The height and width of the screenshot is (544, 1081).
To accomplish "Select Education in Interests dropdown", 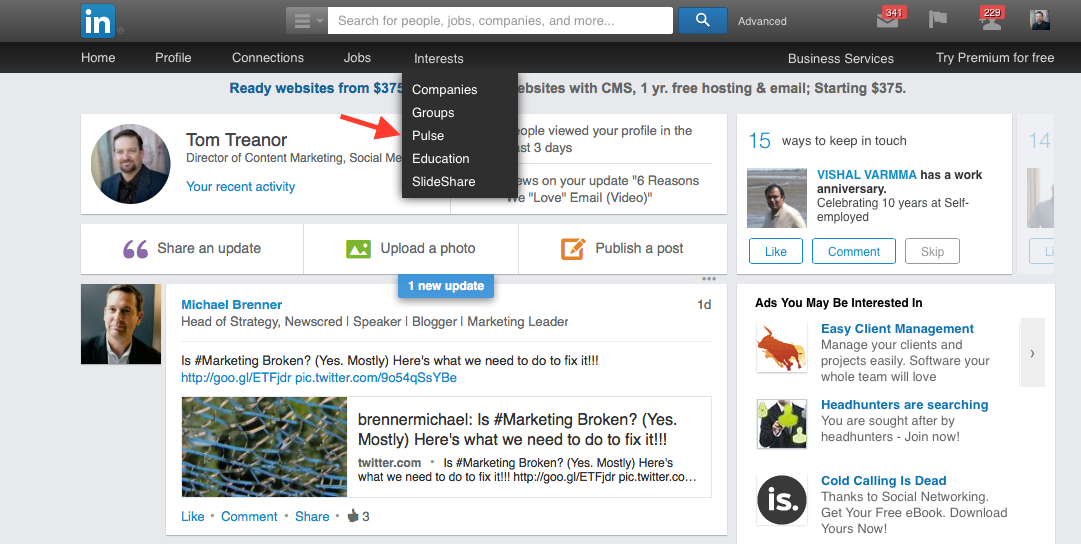I will [441, 159].
